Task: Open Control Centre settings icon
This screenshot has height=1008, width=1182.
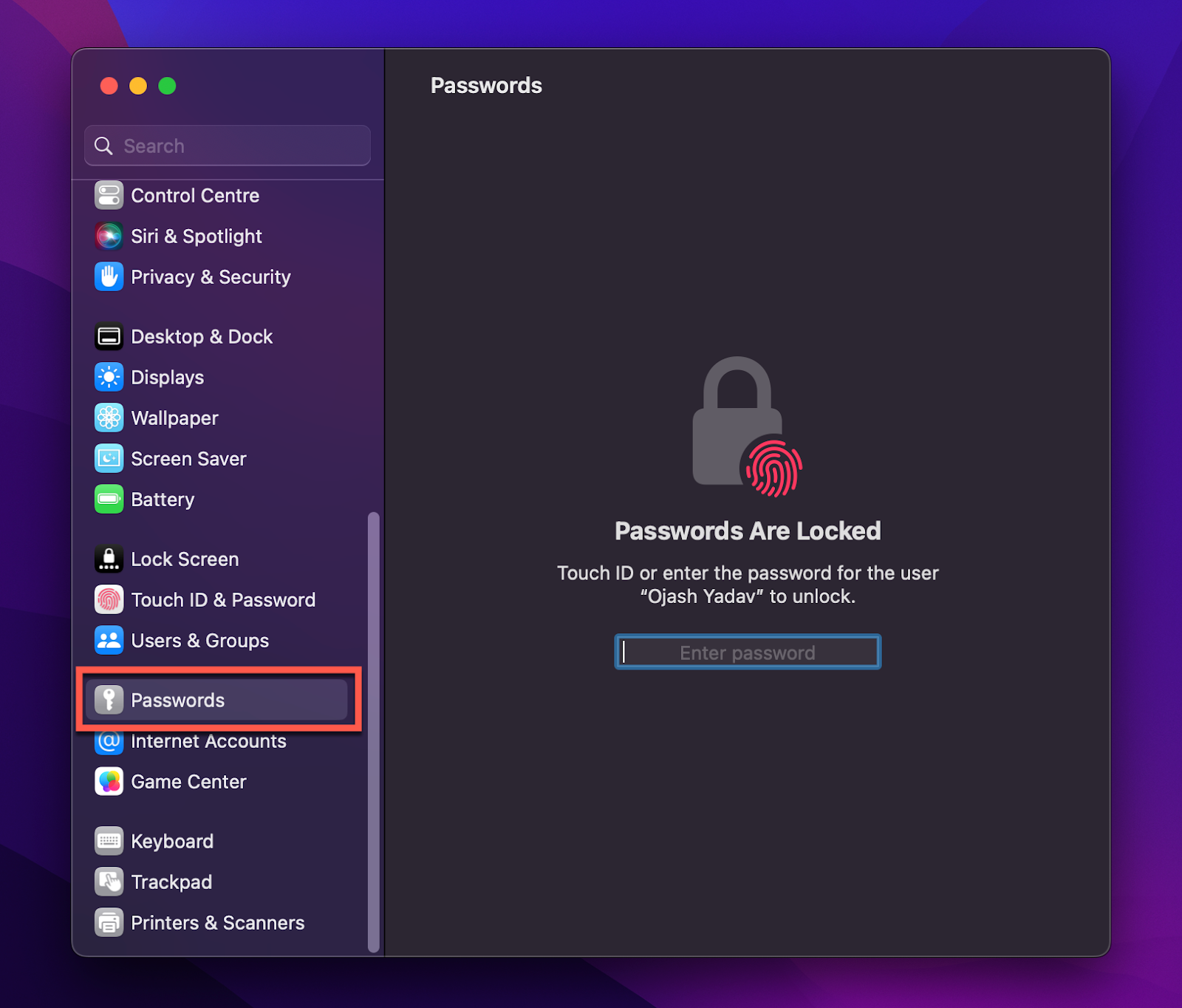Action: point(109,196)
